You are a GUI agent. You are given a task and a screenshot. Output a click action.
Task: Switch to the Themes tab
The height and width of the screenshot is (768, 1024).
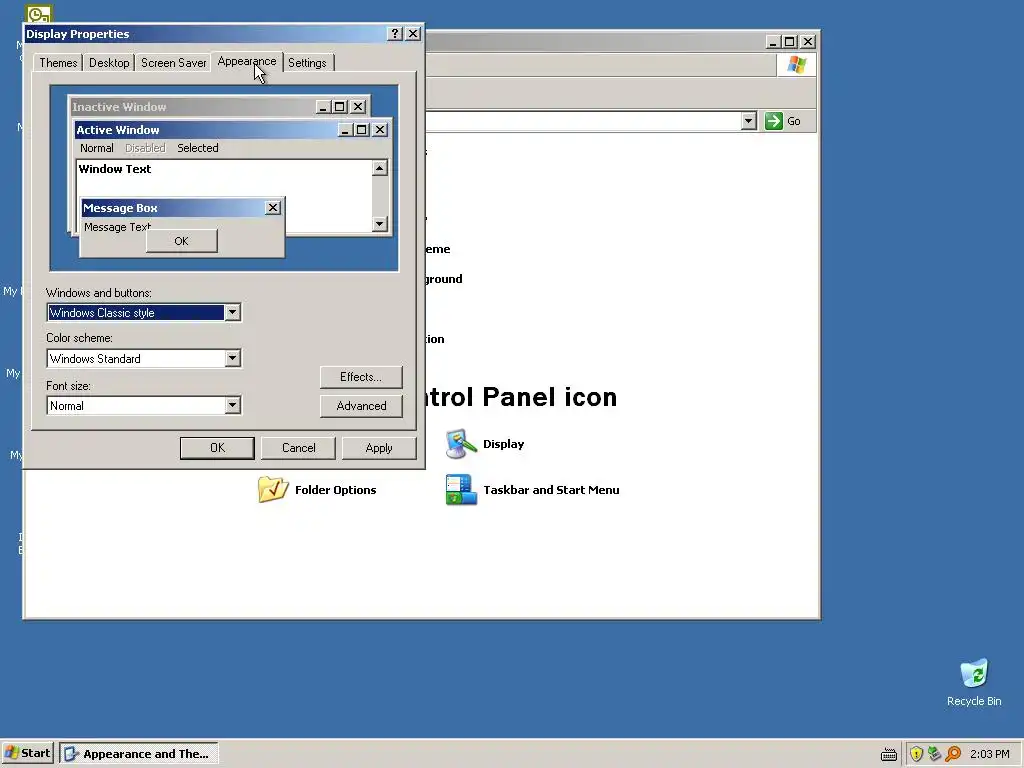coord(58,63)
